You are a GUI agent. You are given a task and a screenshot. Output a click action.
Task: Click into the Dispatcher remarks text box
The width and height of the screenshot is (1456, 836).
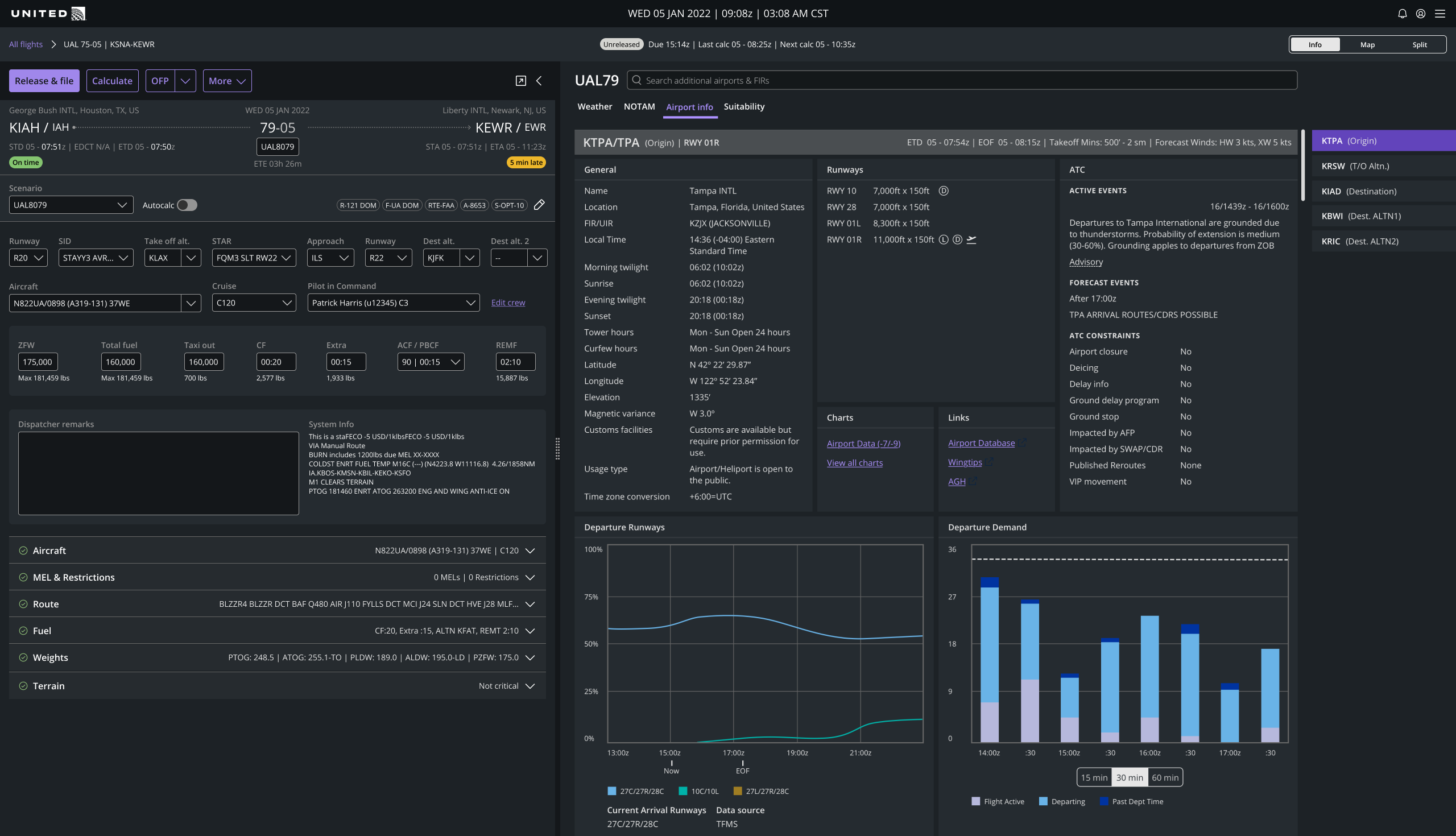pos(159,473)
